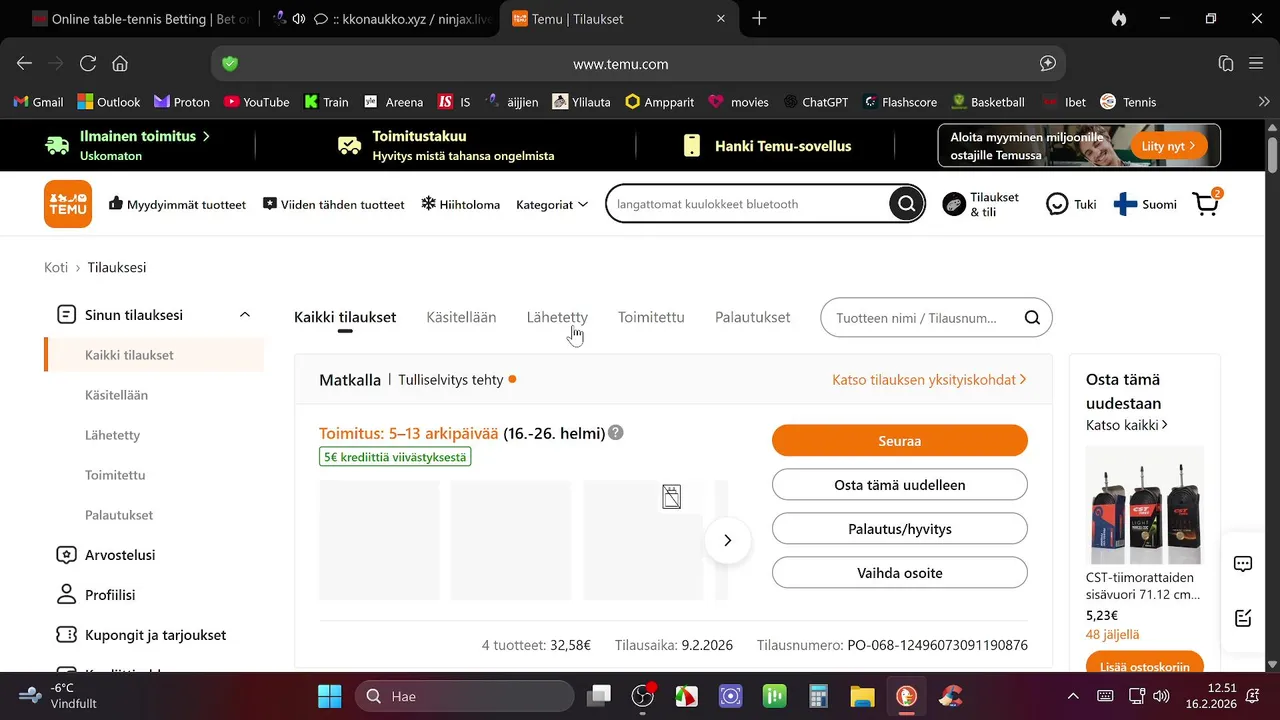This screenshot has width=1280, height=720.
Task: Collapse the Sinun tilauksesi section
Action: [245, 315]
